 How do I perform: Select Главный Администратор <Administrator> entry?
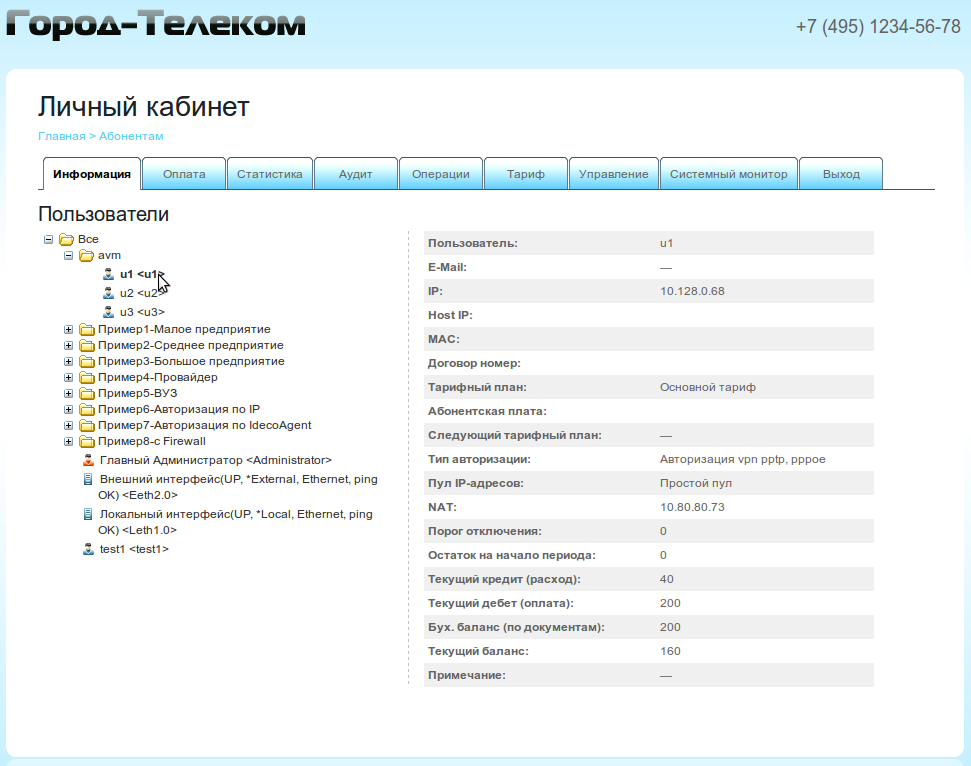[x=216, y=461]
